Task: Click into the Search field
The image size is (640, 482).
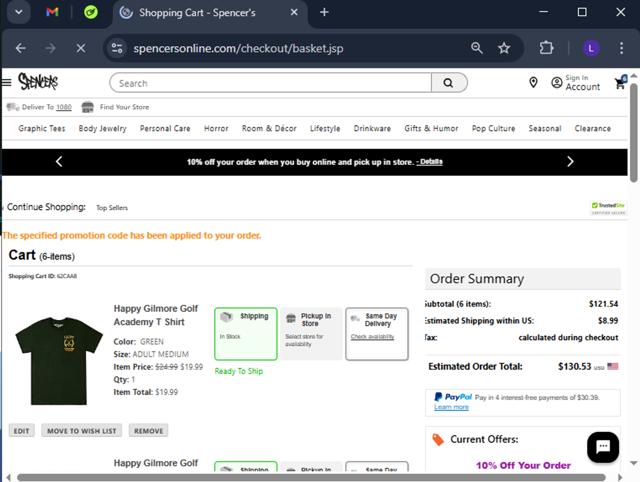Action: click(x=270, y=83)
